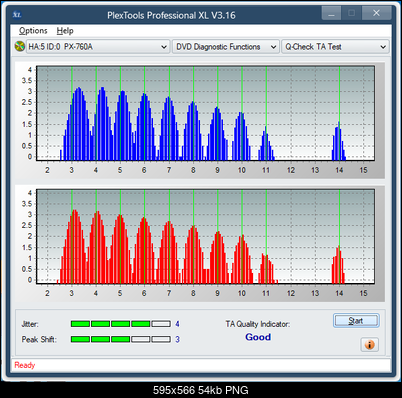Open the DVD Diagnostic Functions dropdown
Image resolution: width=402 pixels, height=398 pixels.
tap(225, 47)
